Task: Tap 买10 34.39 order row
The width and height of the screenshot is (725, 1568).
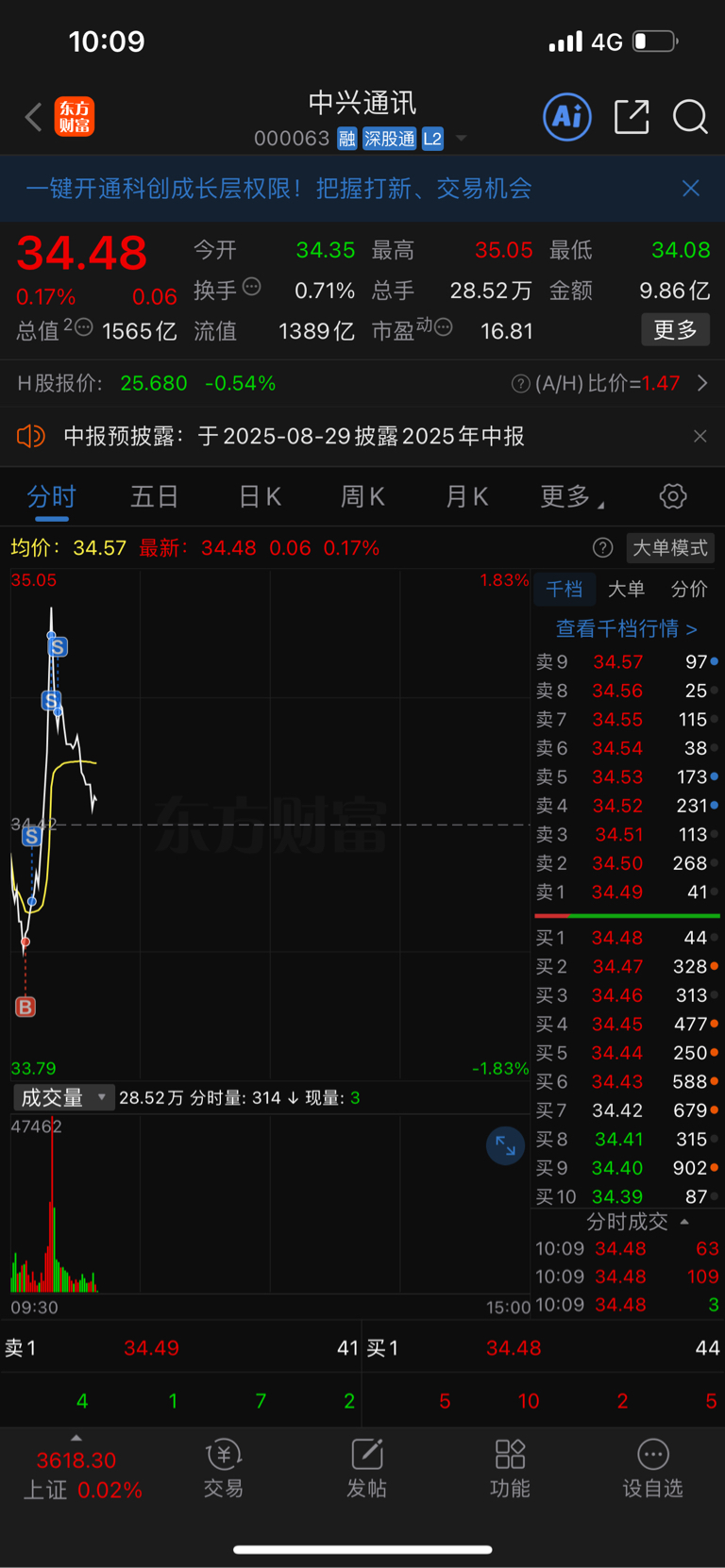Action: pyautogui.click(x=627, y=1196)
